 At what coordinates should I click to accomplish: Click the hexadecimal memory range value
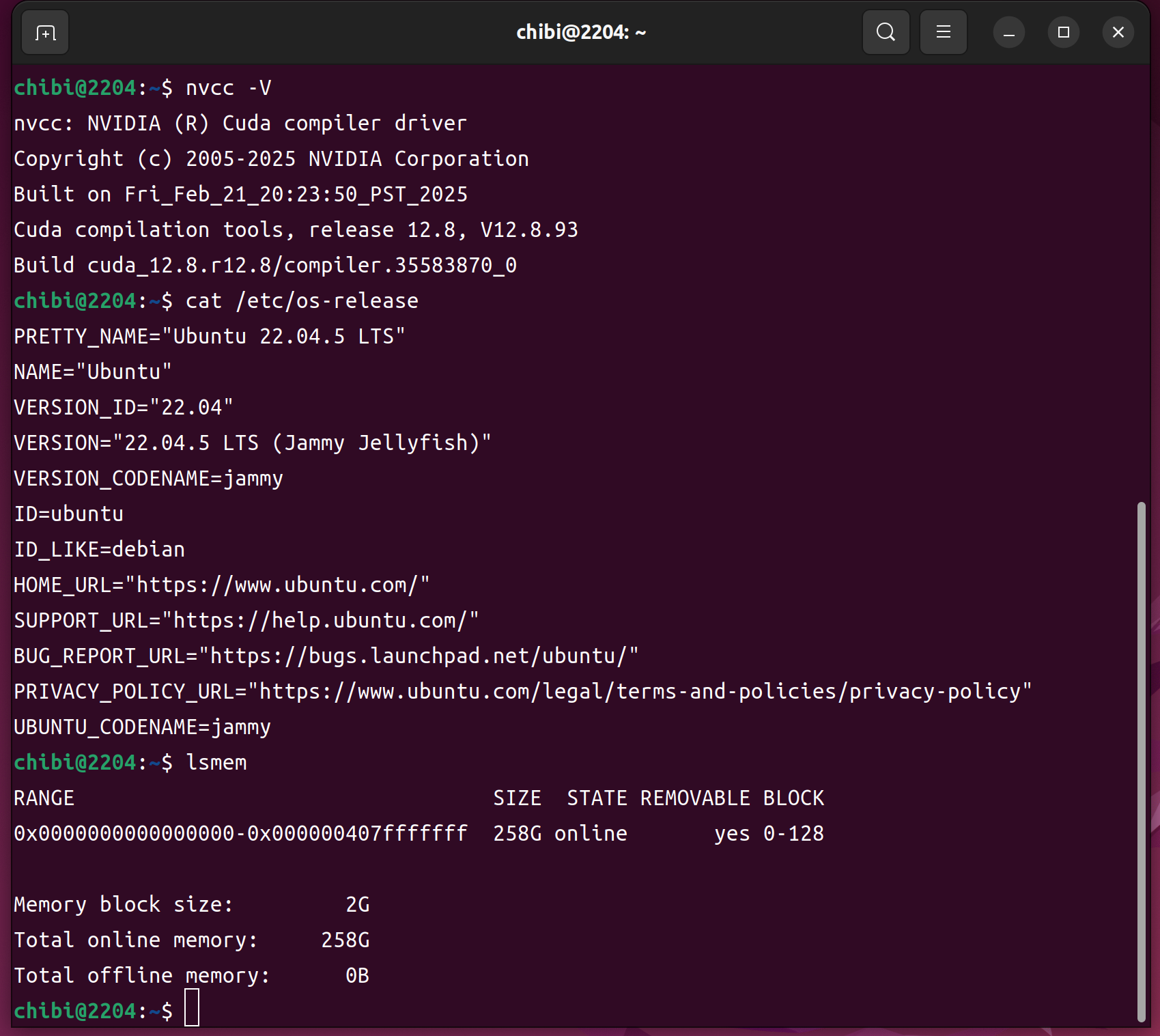(240, 834)
